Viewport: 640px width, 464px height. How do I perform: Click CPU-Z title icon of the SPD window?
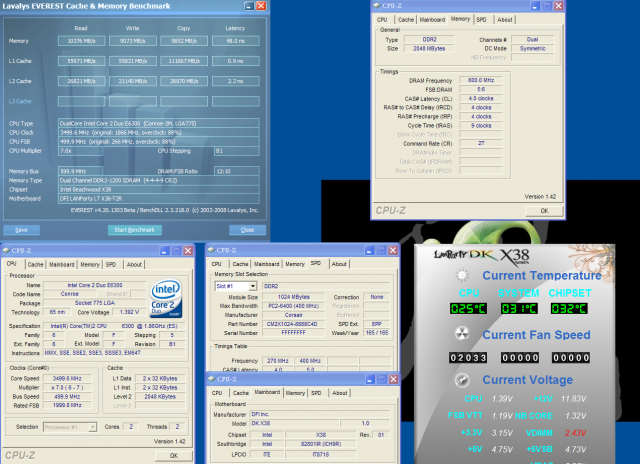click(x=211, y=250)
